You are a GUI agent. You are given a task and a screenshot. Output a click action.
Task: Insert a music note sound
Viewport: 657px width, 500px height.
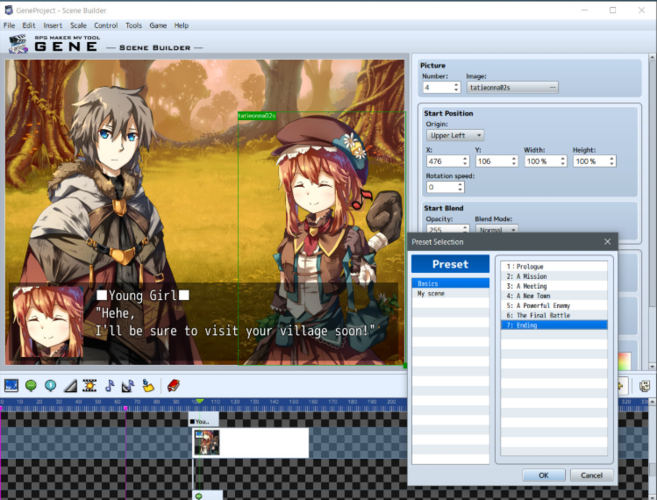point(109,386)
